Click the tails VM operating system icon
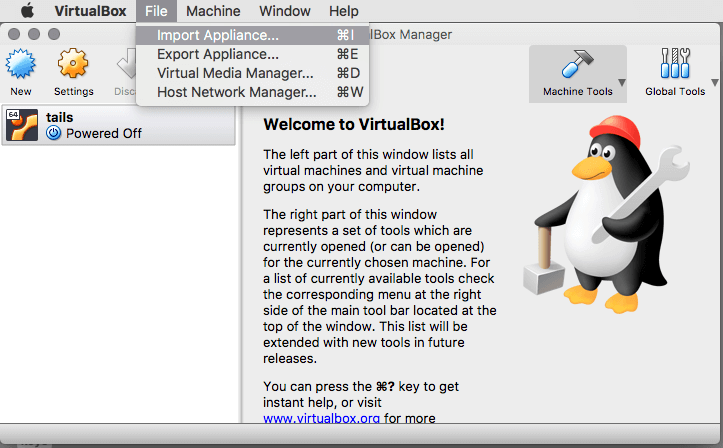Screen dimensions: 723x448 pyautogui.click(x=22, y=125)
